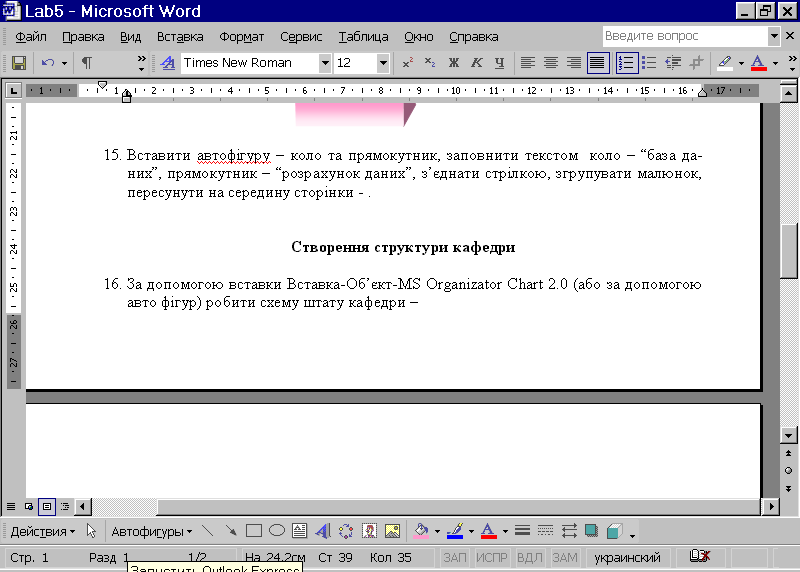Open the Times New Roman font dropdown
The width and height of the screenshot is (800, 572).
point(325,63)
